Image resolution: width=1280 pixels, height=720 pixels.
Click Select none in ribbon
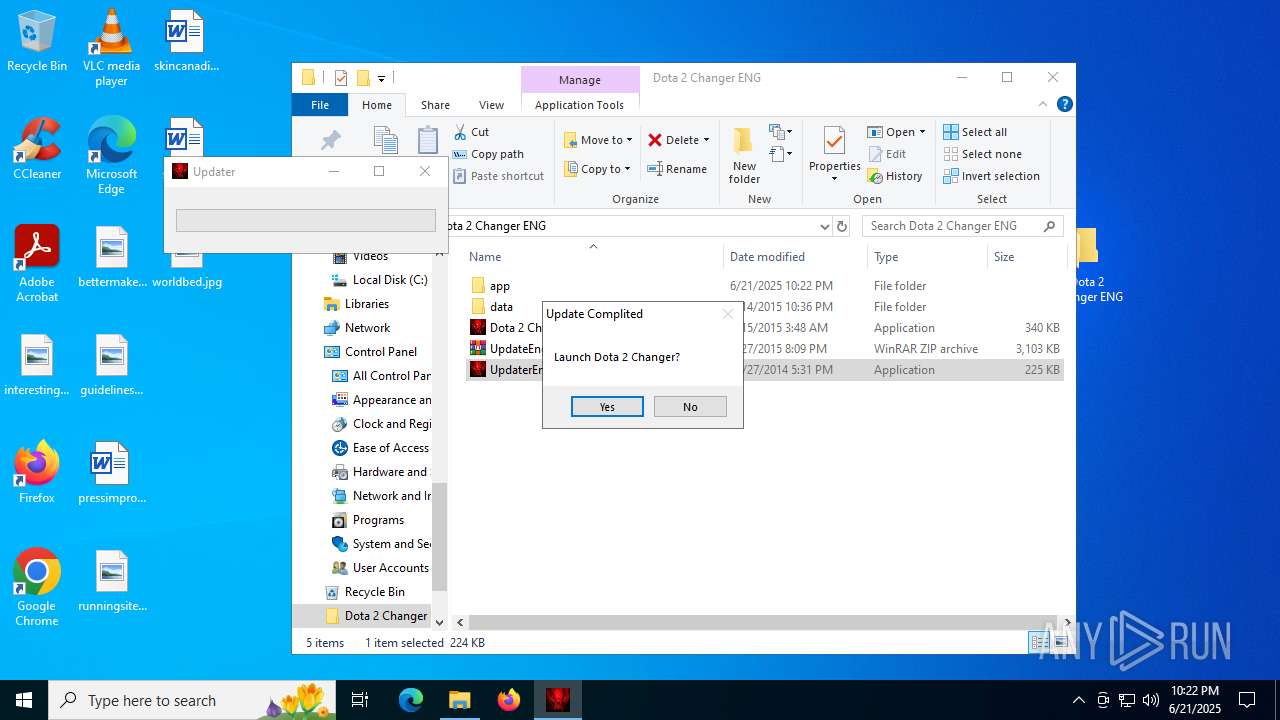[x=983, y=154]
